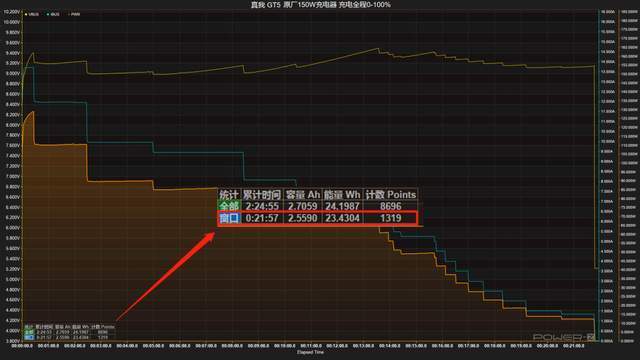The height and width of the screenshot is (360, 640).
Task: Click the '8696' points cell in enlarged table
Action: coord(391,206)
